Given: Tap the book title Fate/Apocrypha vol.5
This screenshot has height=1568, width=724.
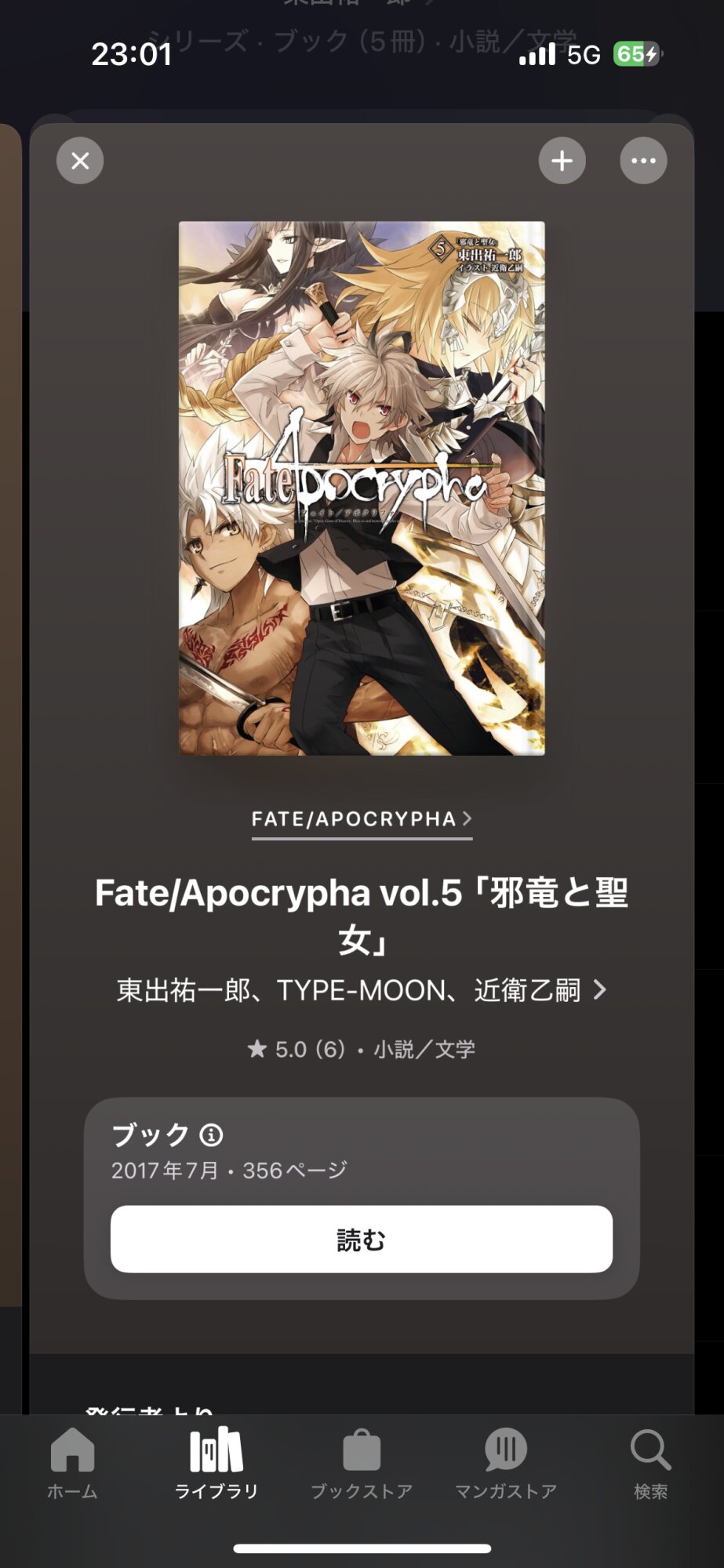Looking at the screenshot, I should (362, 916).
